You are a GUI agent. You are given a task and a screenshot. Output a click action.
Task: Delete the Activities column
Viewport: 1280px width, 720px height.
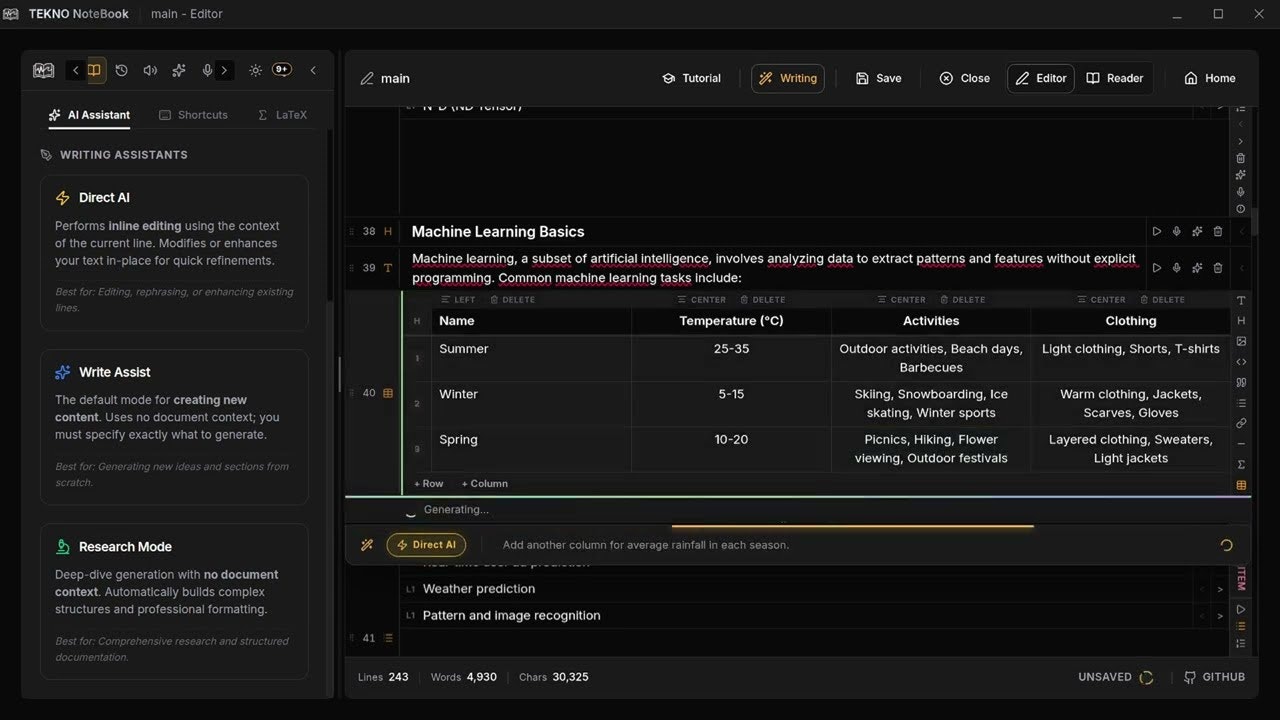(962, 300)
